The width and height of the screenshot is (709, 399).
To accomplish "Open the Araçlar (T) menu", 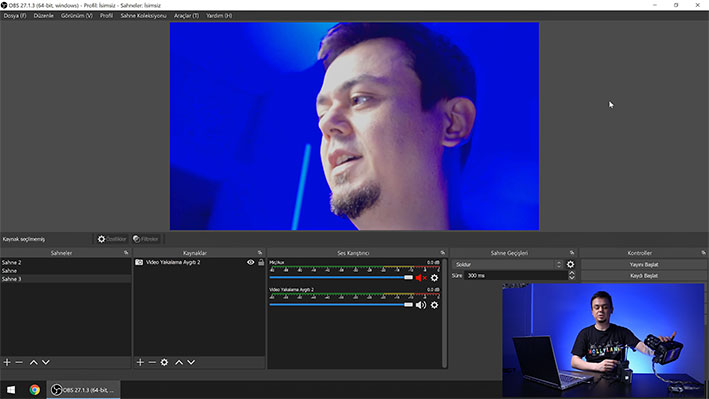I will [x=186, y=15].
